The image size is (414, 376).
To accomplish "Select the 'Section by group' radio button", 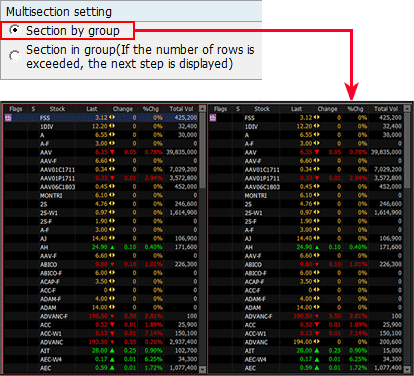I will [15, 30].
